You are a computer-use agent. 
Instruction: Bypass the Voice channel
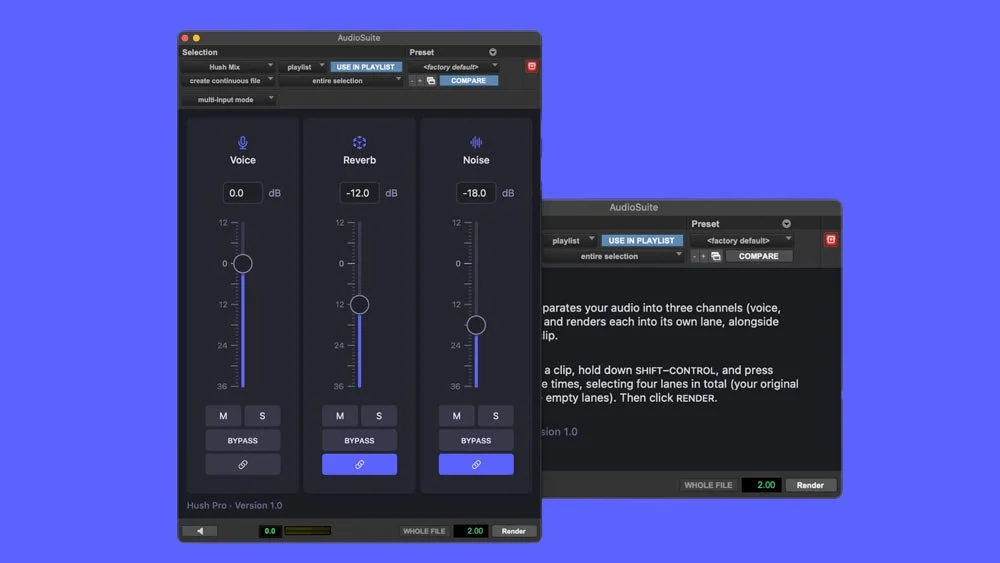pos(242,441)
